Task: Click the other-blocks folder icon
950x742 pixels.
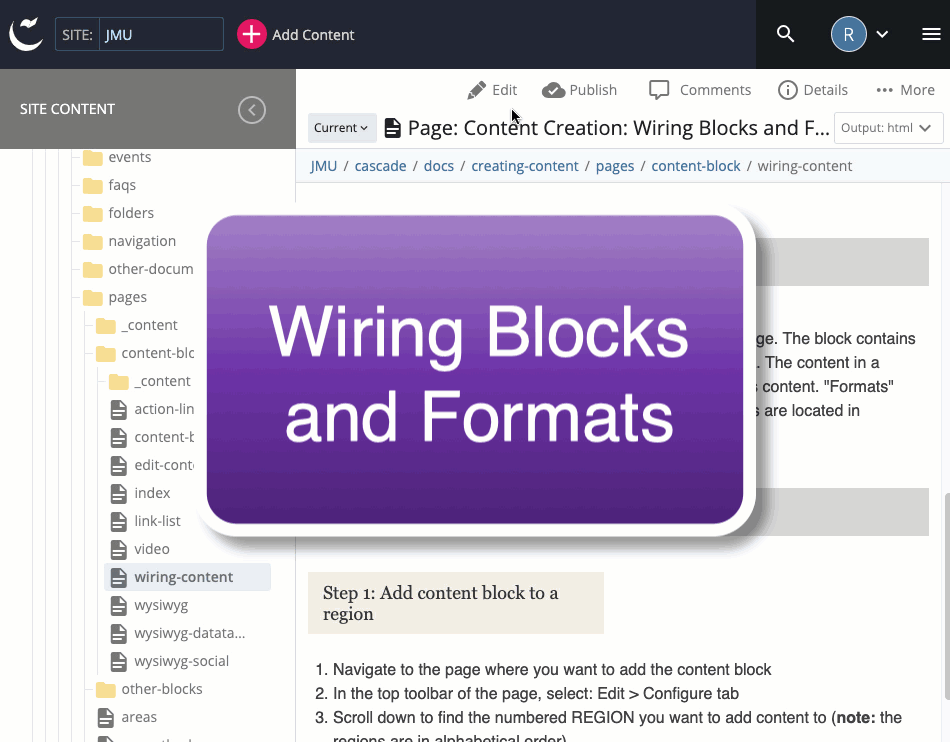Action: click(105, 689)
